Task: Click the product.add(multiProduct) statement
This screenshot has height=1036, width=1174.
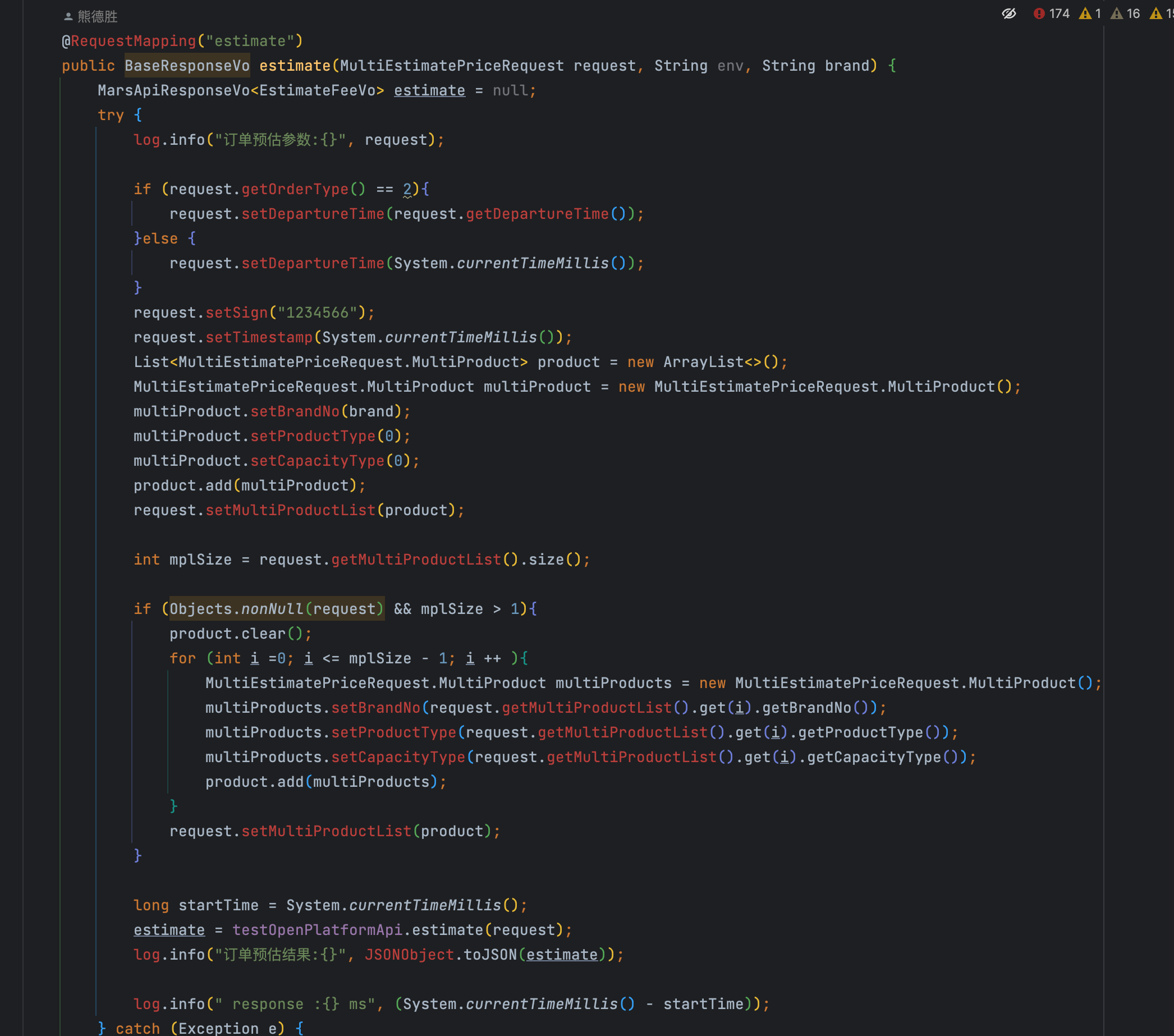Action: click(x=249, y=485)
